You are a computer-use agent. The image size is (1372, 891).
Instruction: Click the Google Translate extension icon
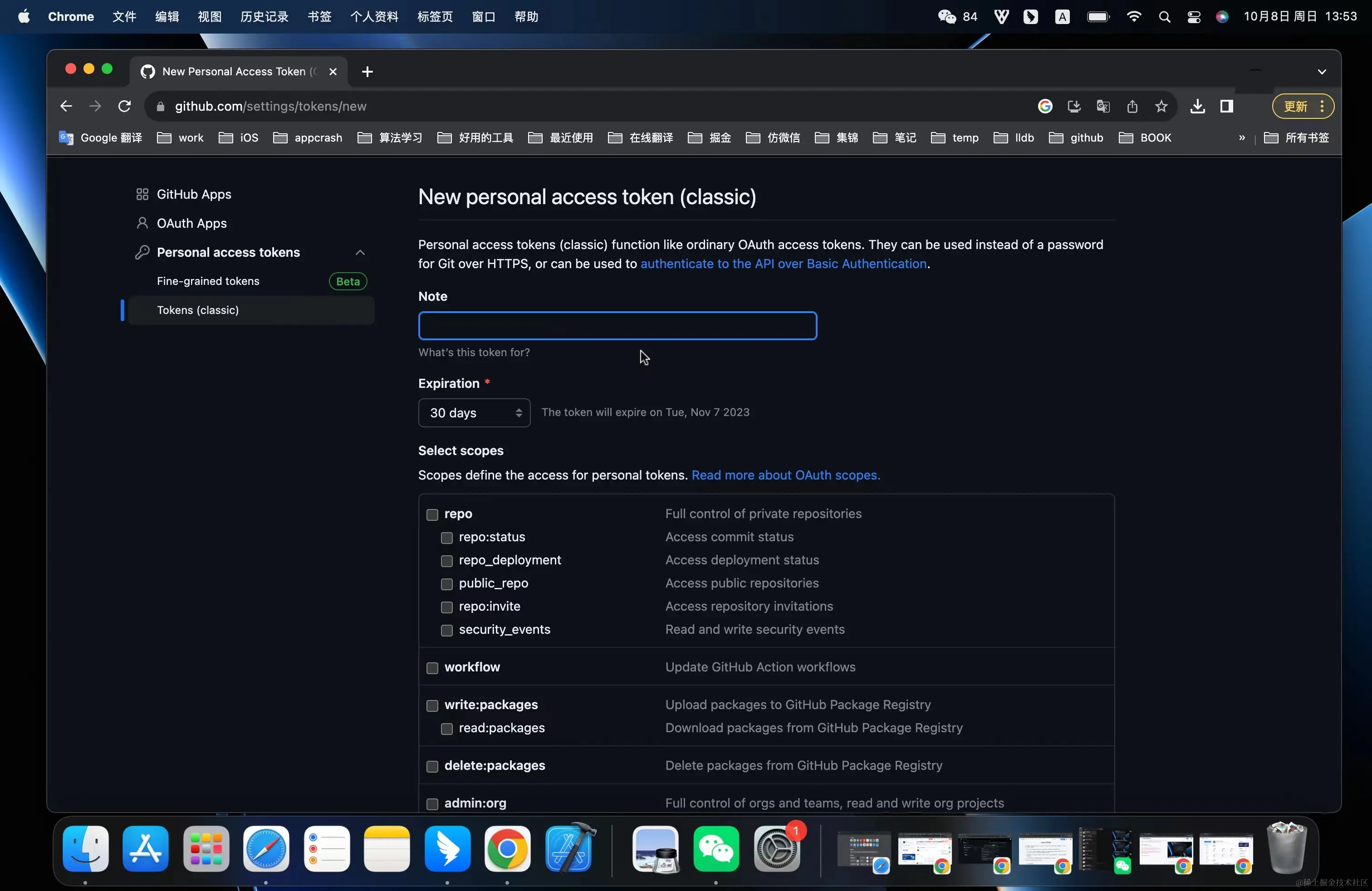pyautogui.click(x=1103, y=106)
